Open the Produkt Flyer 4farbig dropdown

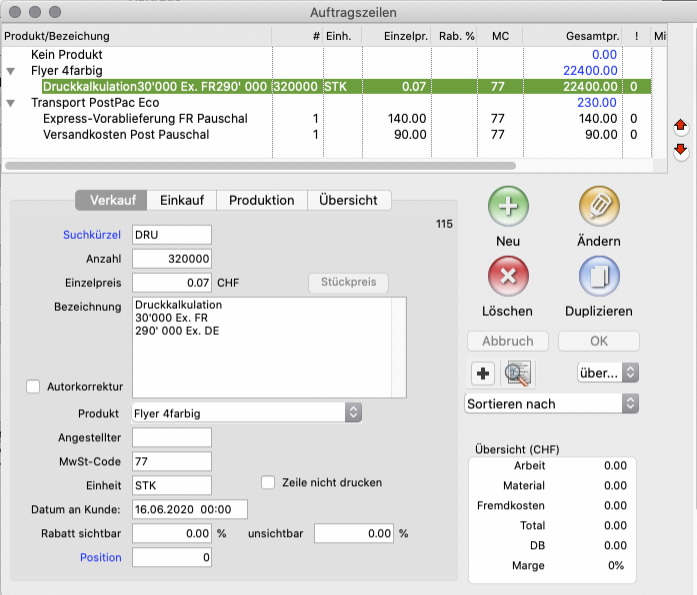click(x=247, y=413)
